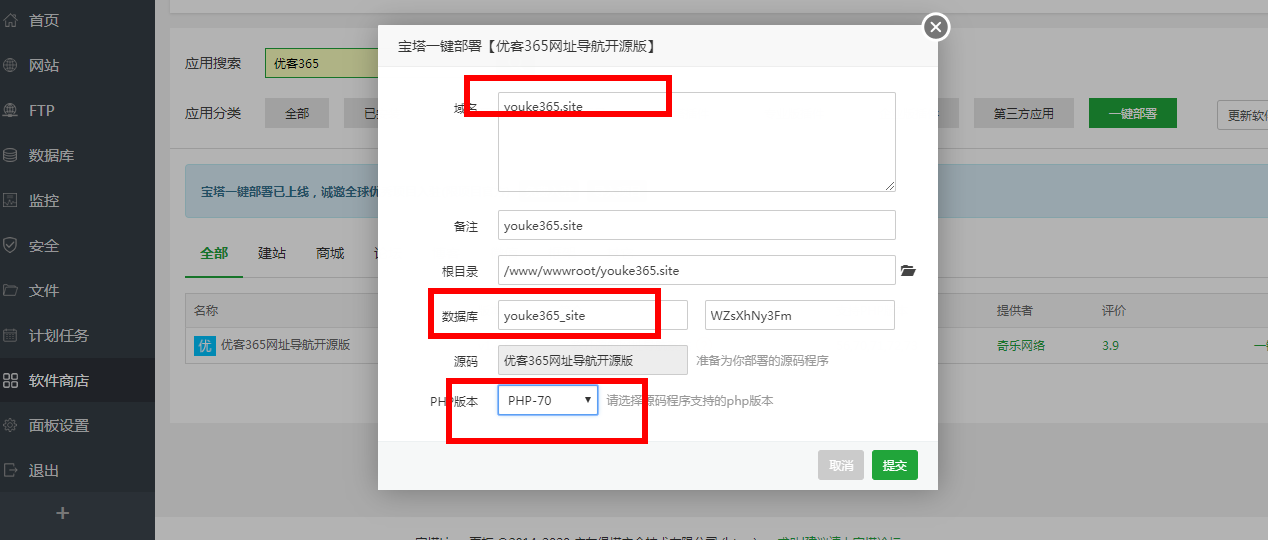Image resolution: width=1268 pixels, height=540 pixels.
Task: Click shield icon beside 安全
Action: click(11, 245)
